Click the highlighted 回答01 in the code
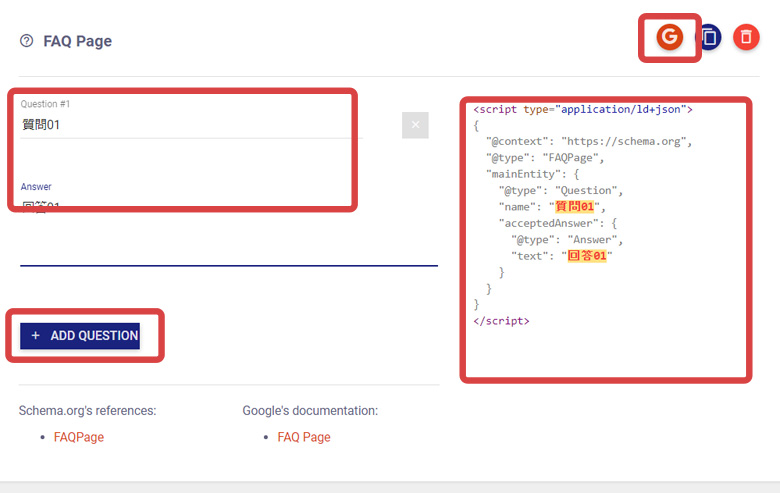Viewport: 780px width, 493px height. (587, 255)
